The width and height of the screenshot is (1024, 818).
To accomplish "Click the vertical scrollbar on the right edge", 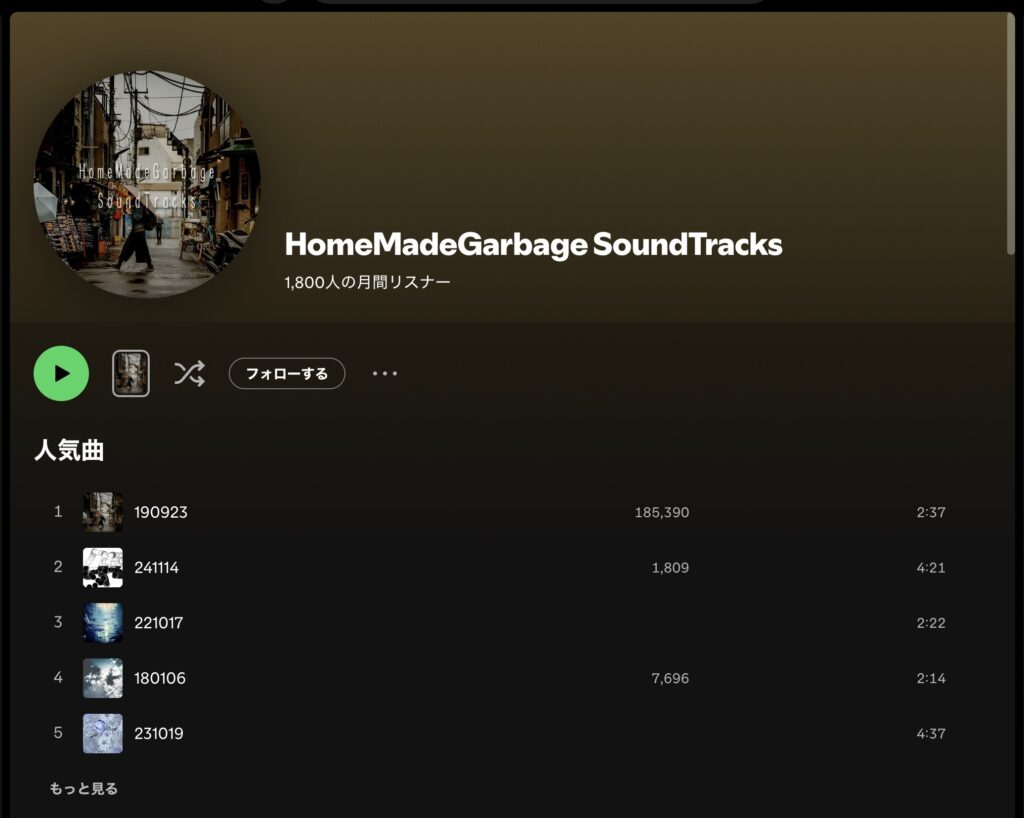I will pyautogui.click(x=1011, y=134).
